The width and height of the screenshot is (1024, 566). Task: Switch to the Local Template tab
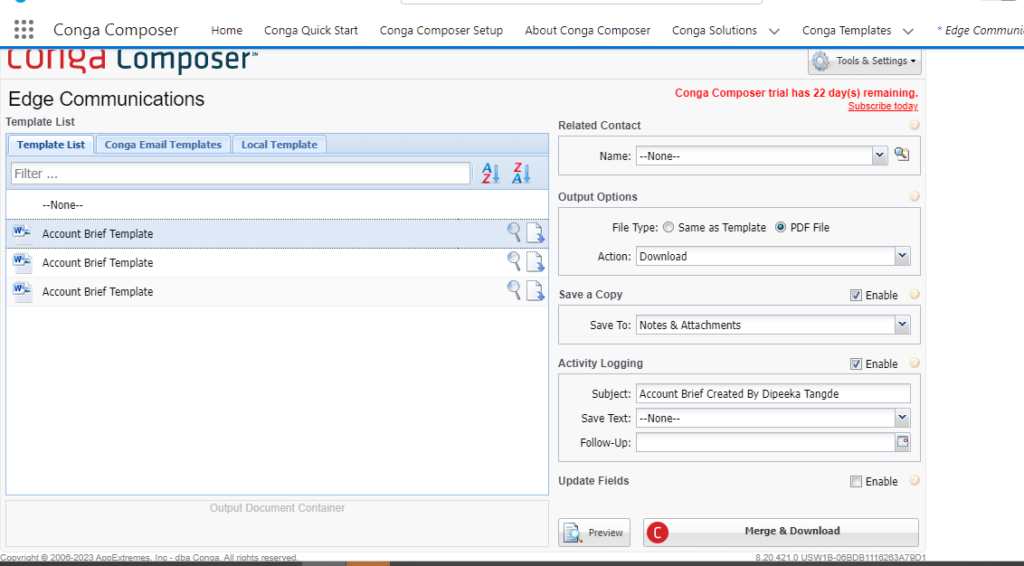click(x=280, y=144)
